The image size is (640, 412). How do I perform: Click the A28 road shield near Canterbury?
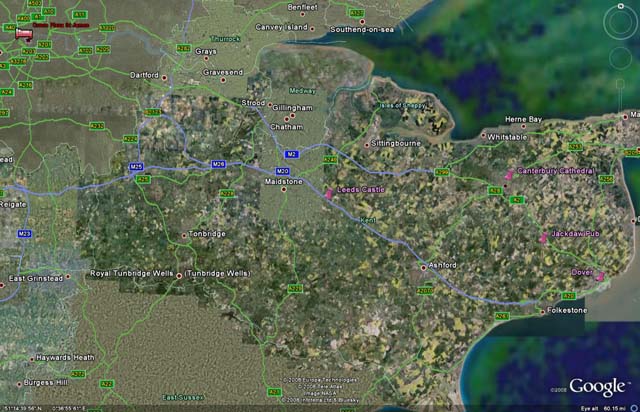pyautogui.click(x=495, y=190)
